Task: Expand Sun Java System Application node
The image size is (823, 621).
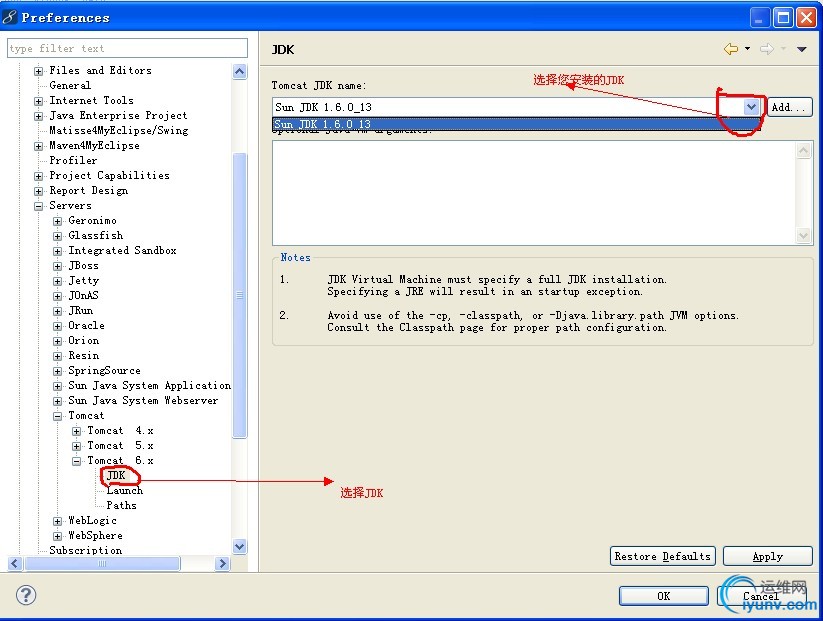Action: tap(57, 386)
